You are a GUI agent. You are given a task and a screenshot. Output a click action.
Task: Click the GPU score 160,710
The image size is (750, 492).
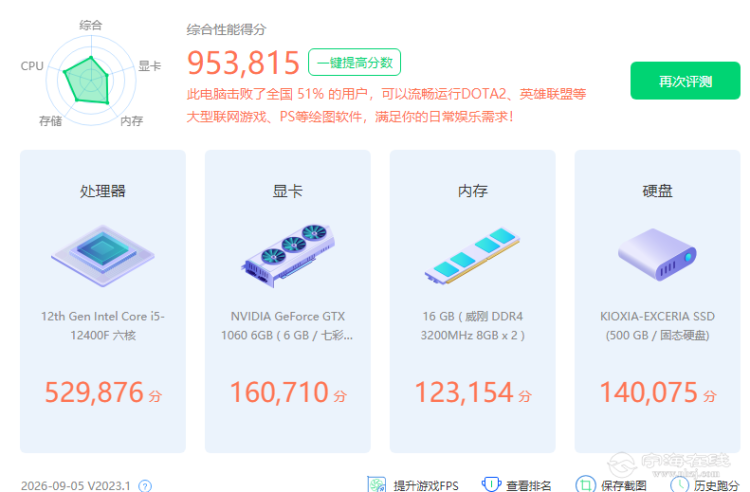pyautogui.click(x=279, y=393)
